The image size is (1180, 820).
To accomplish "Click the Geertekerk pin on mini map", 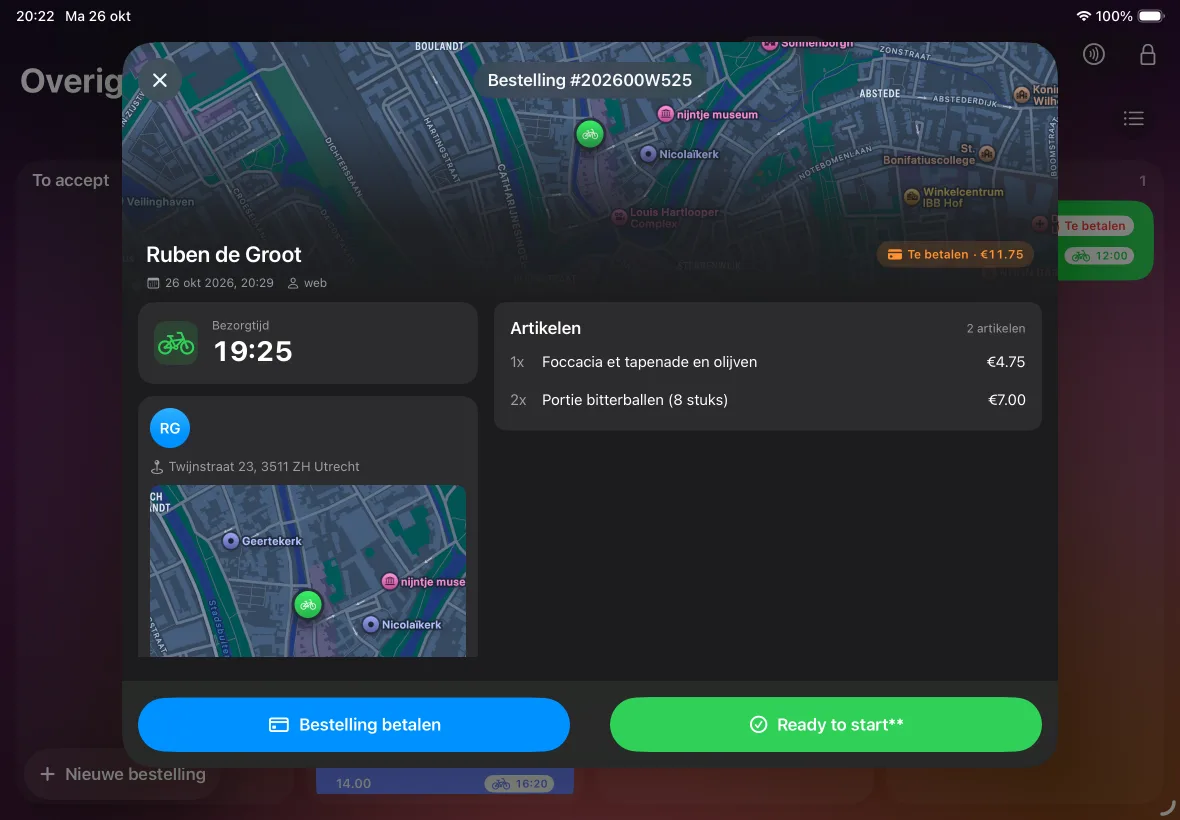I will tap(231, 540).
